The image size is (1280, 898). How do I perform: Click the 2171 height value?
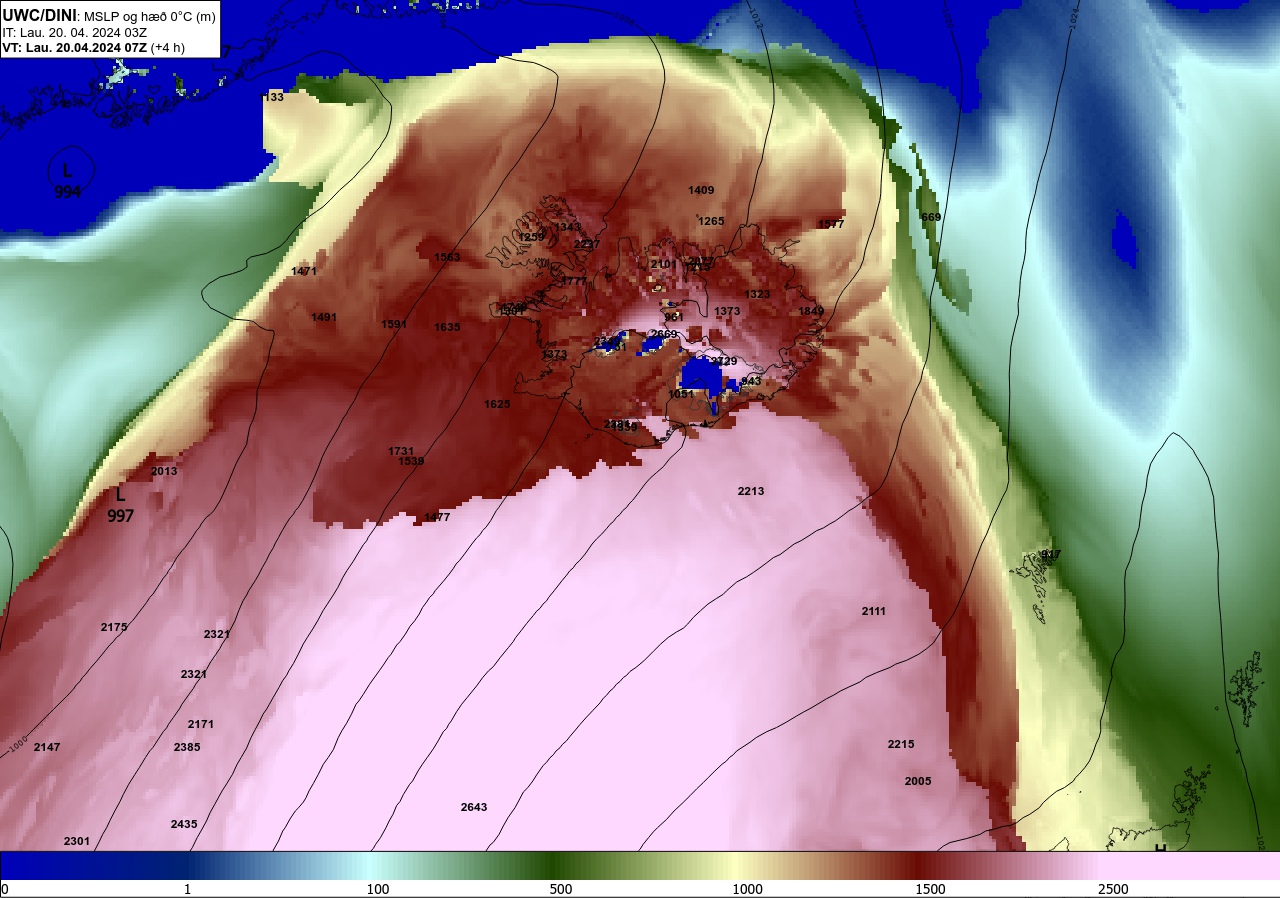tap(201, 724)
